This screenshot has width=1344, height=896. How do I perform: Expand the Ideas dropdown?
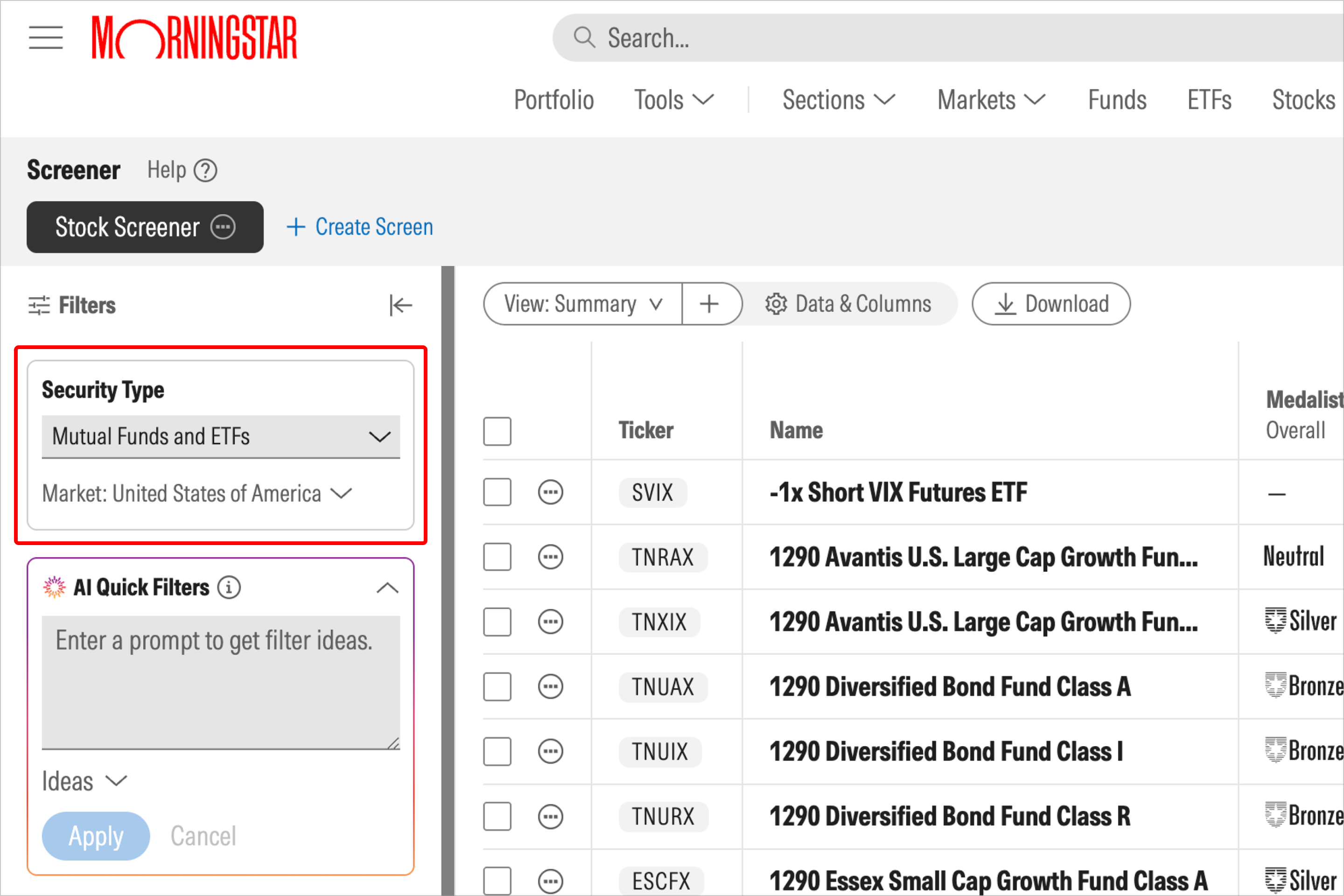coord(84,781)
